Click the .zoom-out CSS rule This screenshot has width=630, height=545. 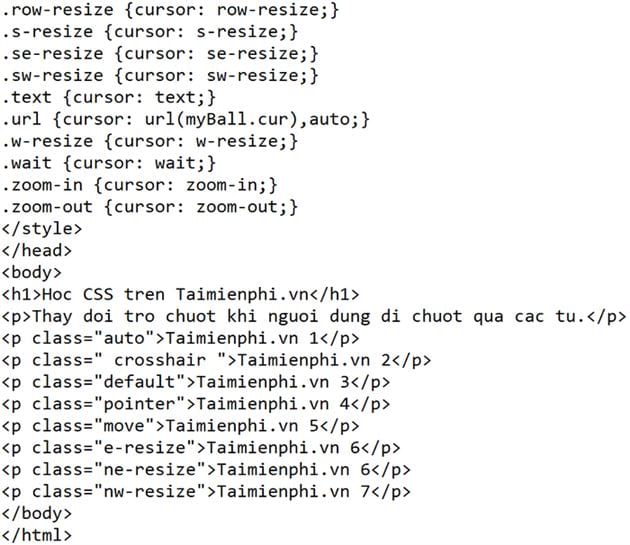coord(148,207)
